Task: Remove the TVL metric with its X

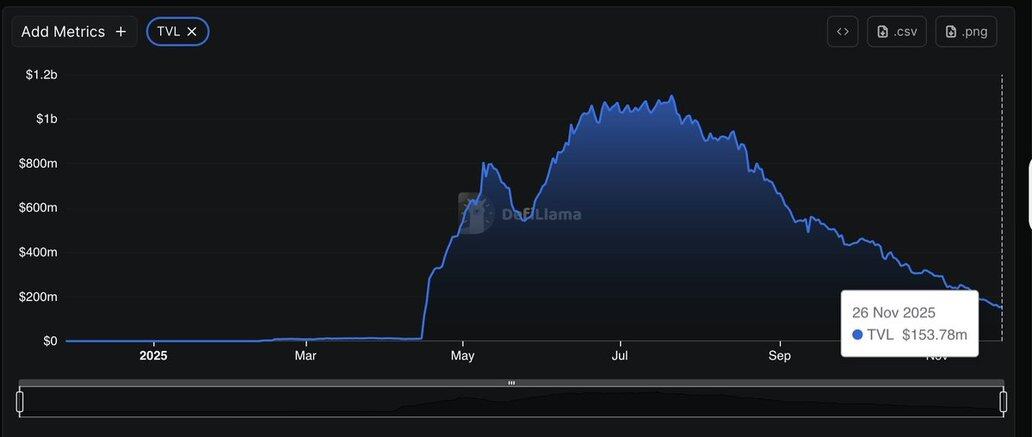Action: (192, 32)
